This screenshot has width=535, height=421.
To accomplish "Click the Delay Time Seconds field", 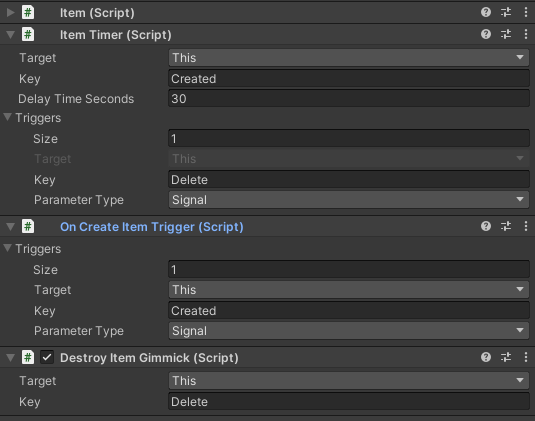I will (349, 99).
